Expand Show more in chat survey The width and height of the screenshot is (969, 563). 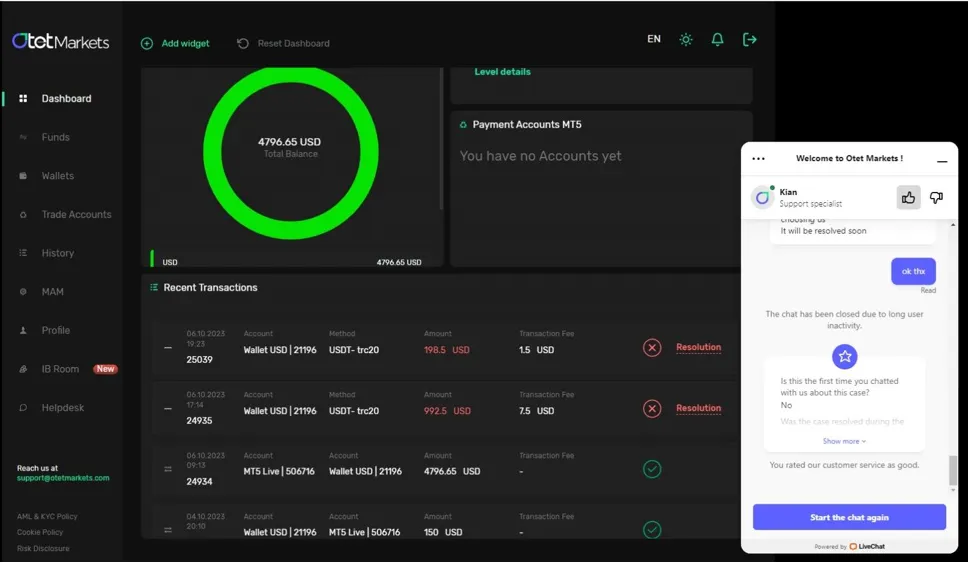(844, 441)
